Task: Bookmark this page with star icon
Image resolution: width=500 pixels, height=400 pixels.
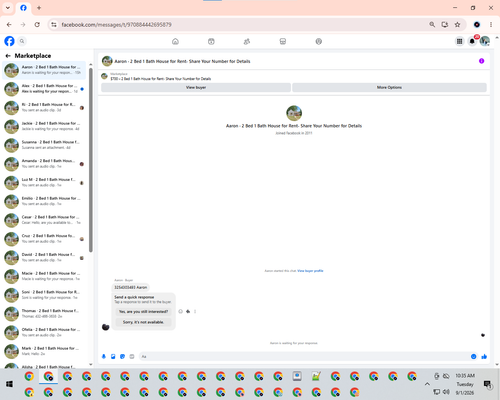Action: 457,25
